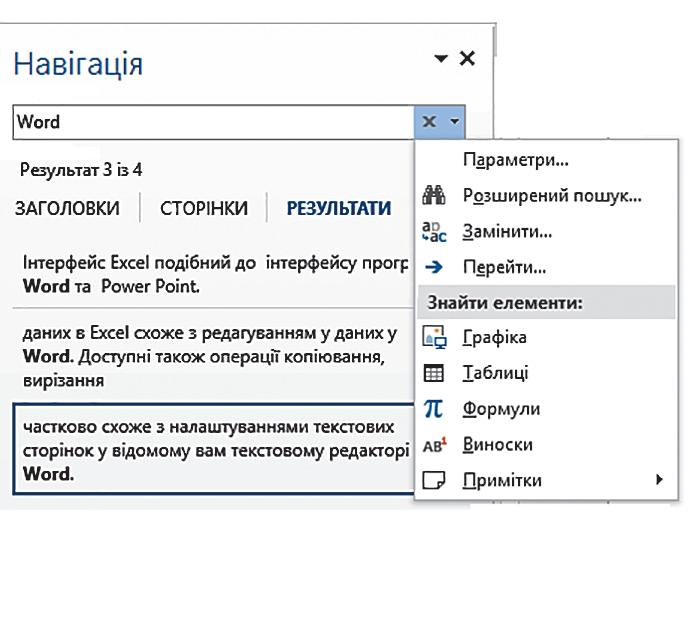The height and width of the screenshot is (640, 697).
Task: Clear the search box with the X
Action: tap(429, 121)
